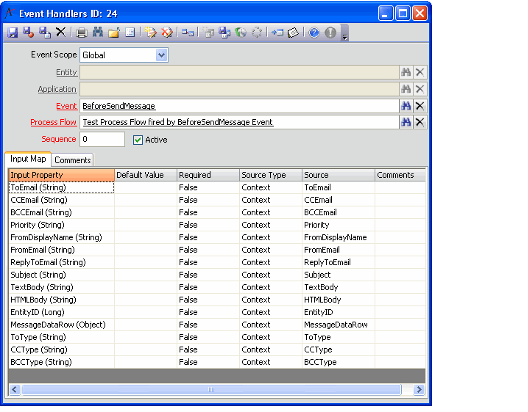The image size is (528, 412).
Task: Click the Event label link
Action: (66, 106)
